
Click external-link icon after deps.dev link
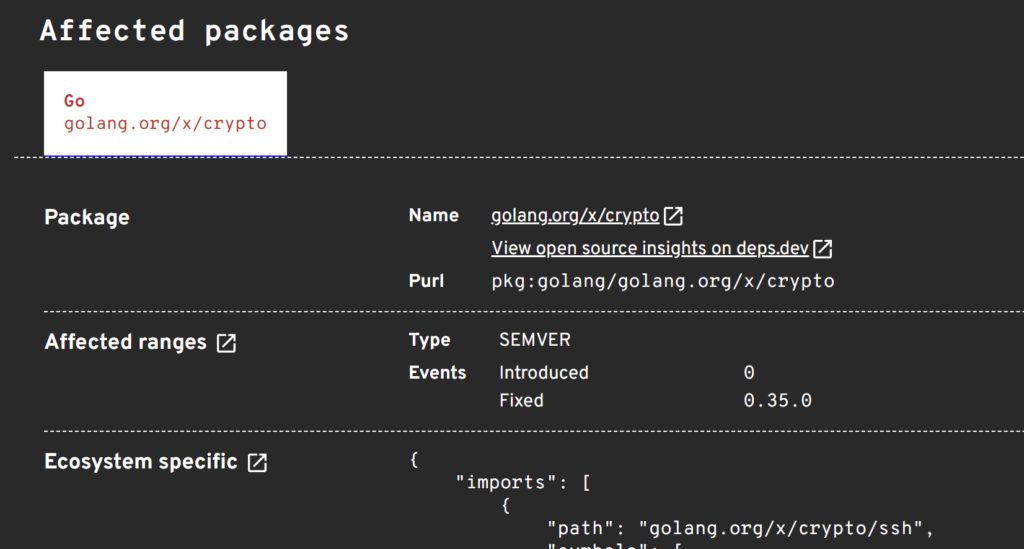823,249
